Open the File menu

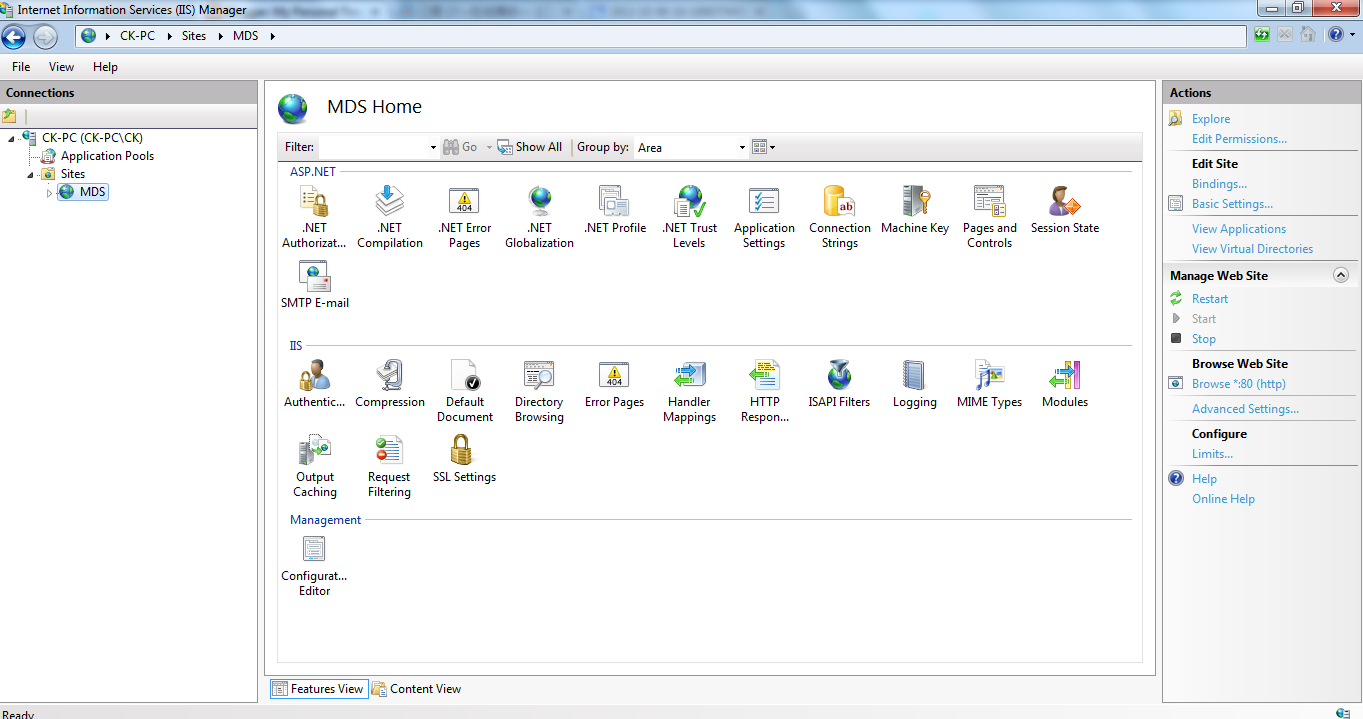21,67
